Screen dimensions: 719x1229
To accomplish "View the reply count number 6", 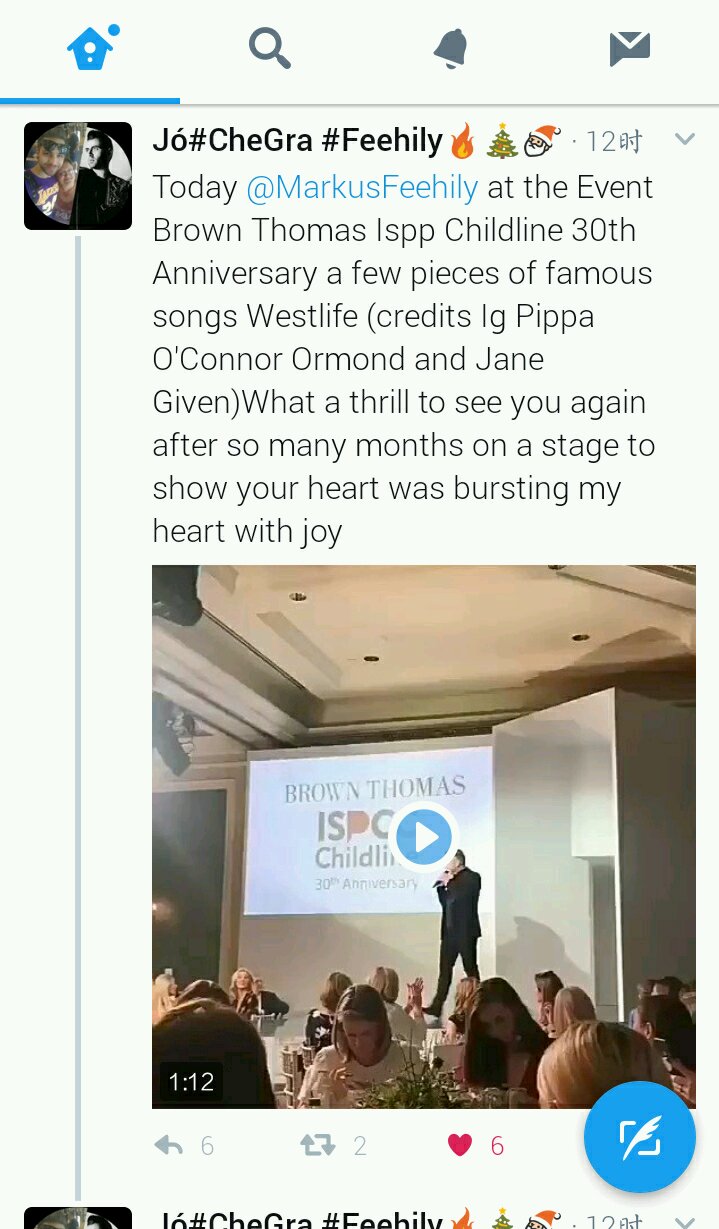I will click(207, 1146).
